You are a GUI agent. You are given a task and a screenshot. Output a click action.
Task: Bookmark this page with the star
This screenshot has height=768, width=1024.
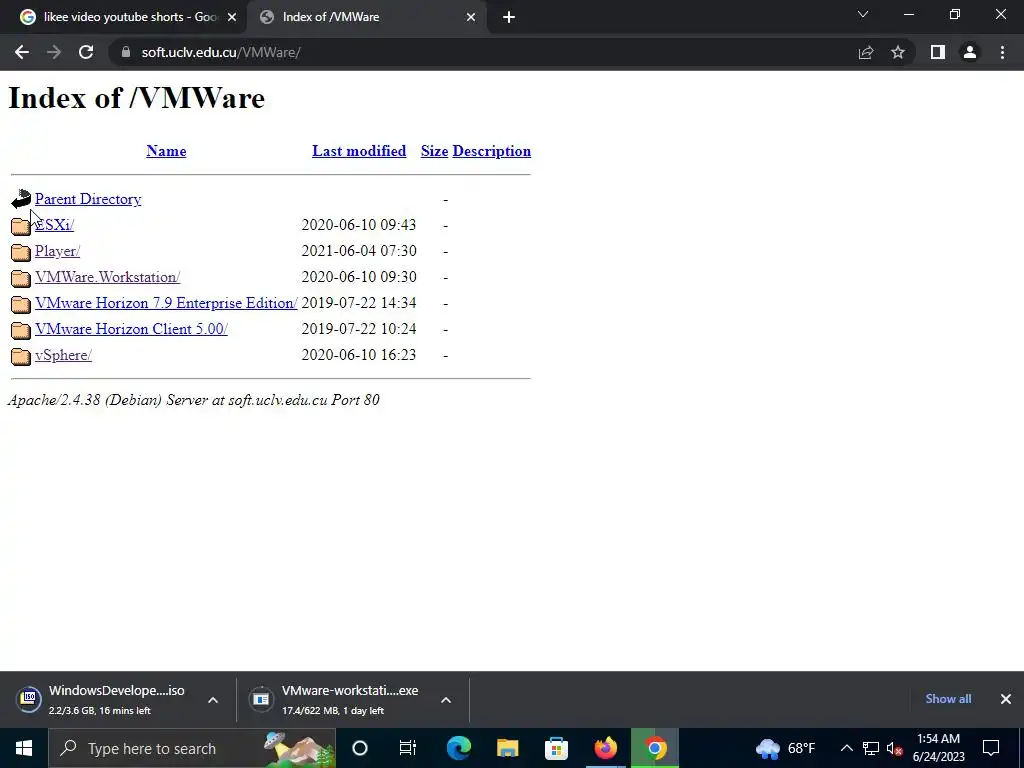click(898, 52)
